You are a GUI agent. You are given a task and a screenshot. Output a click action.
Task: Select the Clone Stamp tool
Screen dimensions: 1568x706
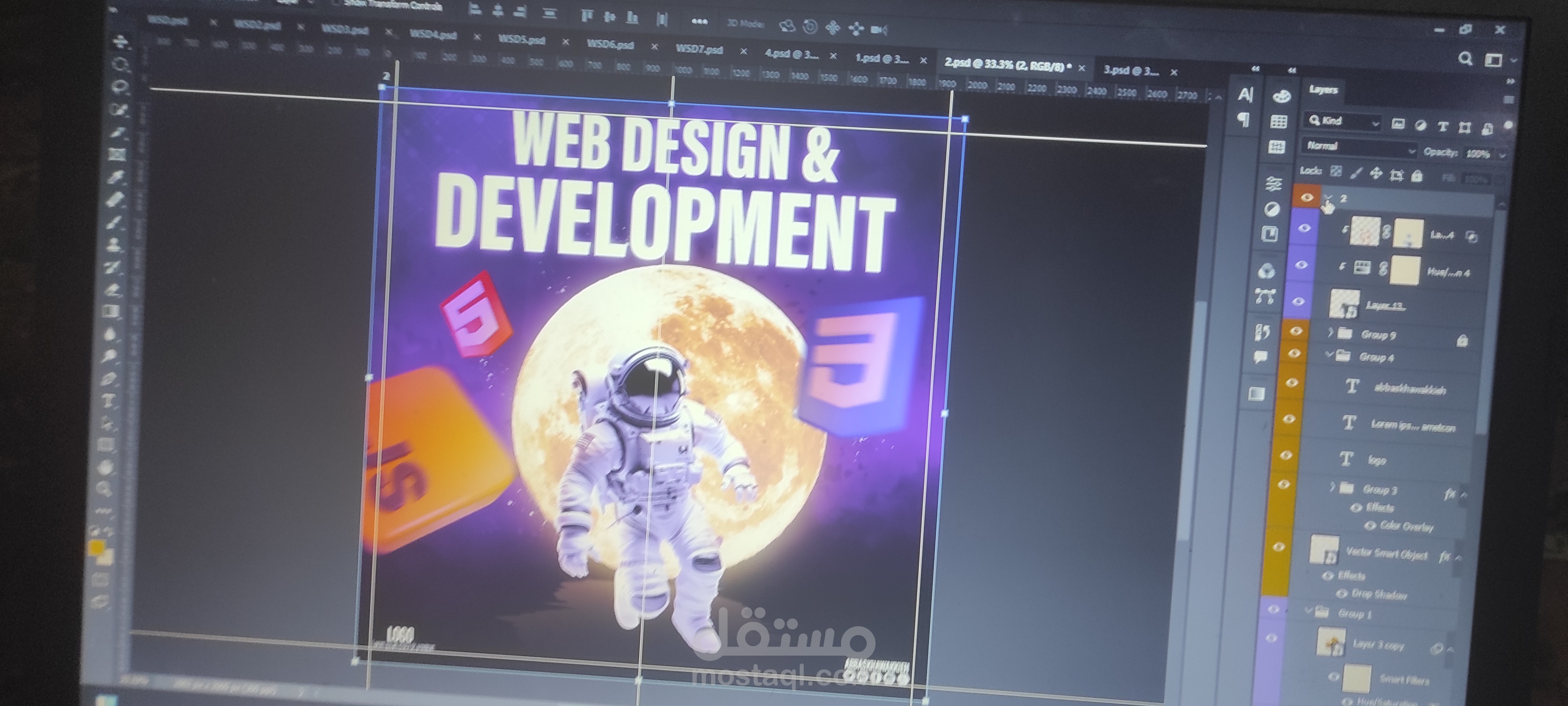coord(113,245)
